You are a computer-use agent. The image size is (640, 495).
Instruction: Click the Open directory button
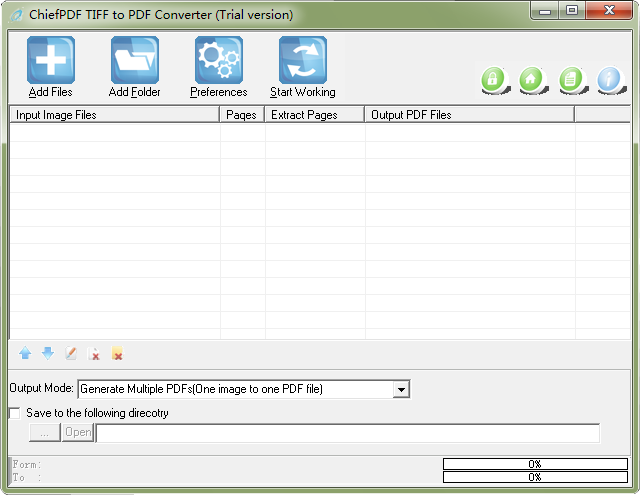pyautogui.click(x=78, y=433)
